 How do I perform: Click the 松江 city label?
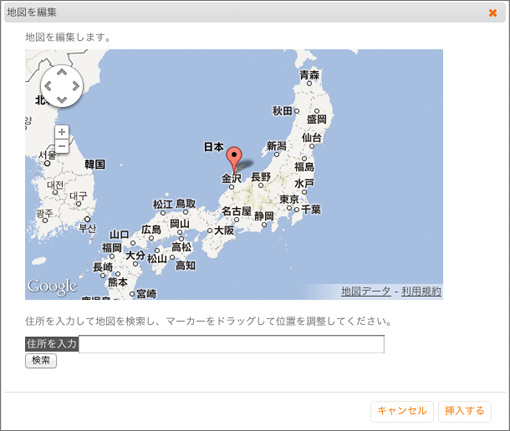[x=163, y=204]
